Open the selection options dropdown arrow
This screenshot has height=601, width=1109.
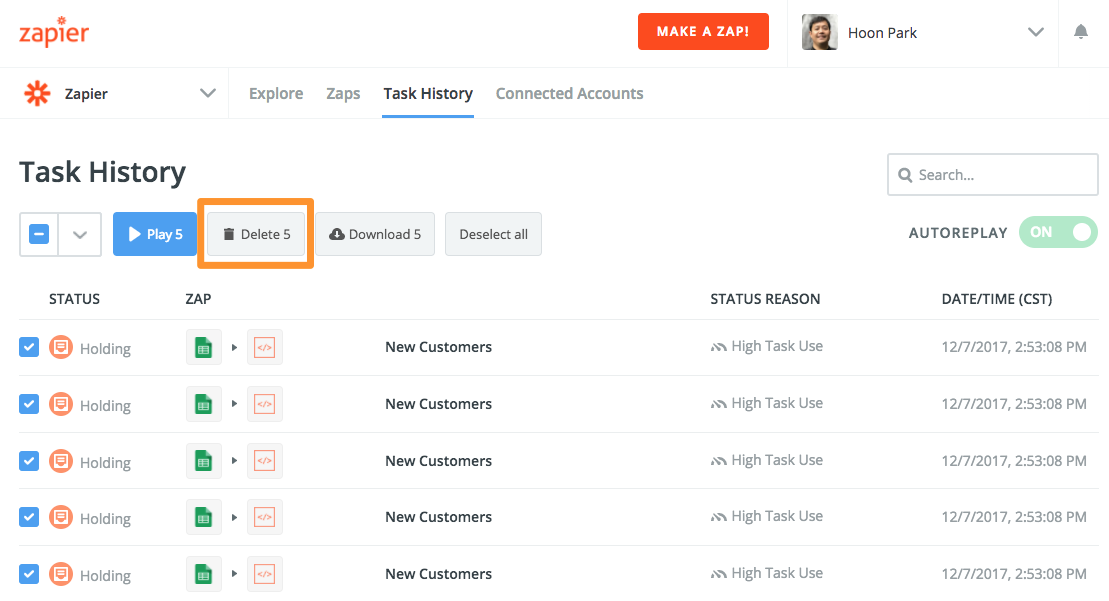[80, 235]
